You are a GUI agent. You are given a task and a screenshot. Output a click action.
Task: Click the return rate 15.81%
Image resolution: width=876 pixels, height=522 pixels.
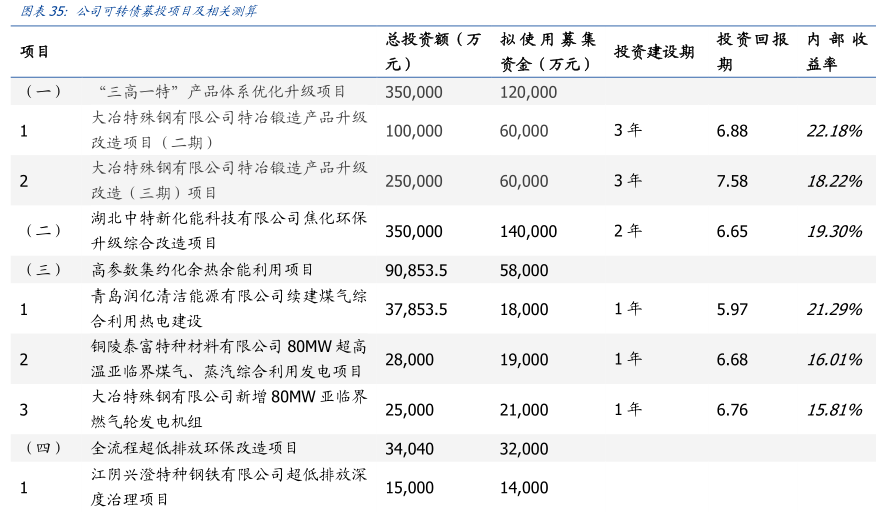834,410
